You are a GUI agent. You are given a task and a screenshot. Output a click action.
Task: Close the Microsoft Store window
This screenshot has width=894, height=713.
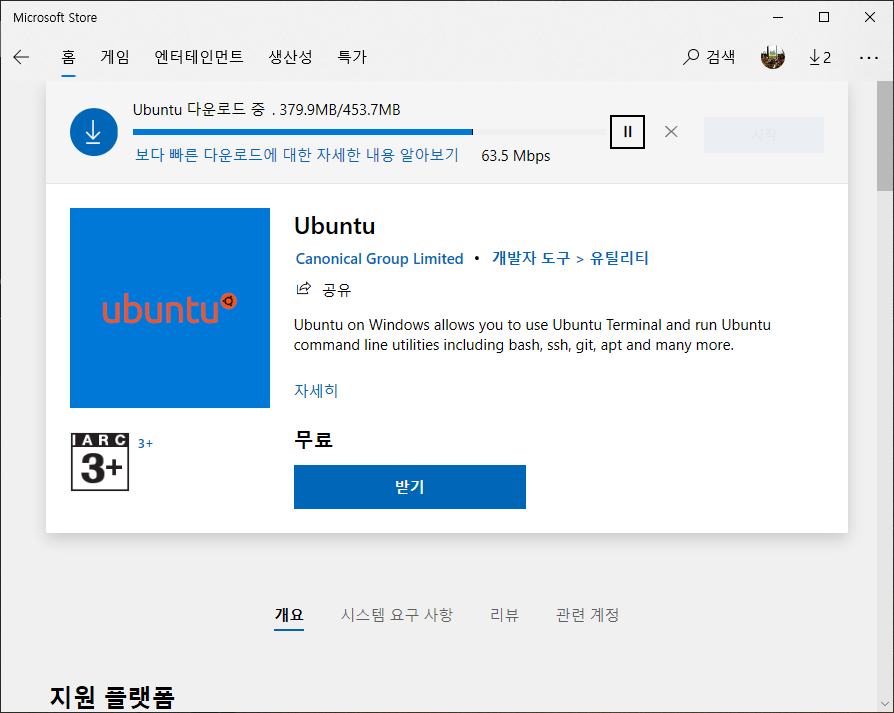pyautogui.click(x=869, y=17)
